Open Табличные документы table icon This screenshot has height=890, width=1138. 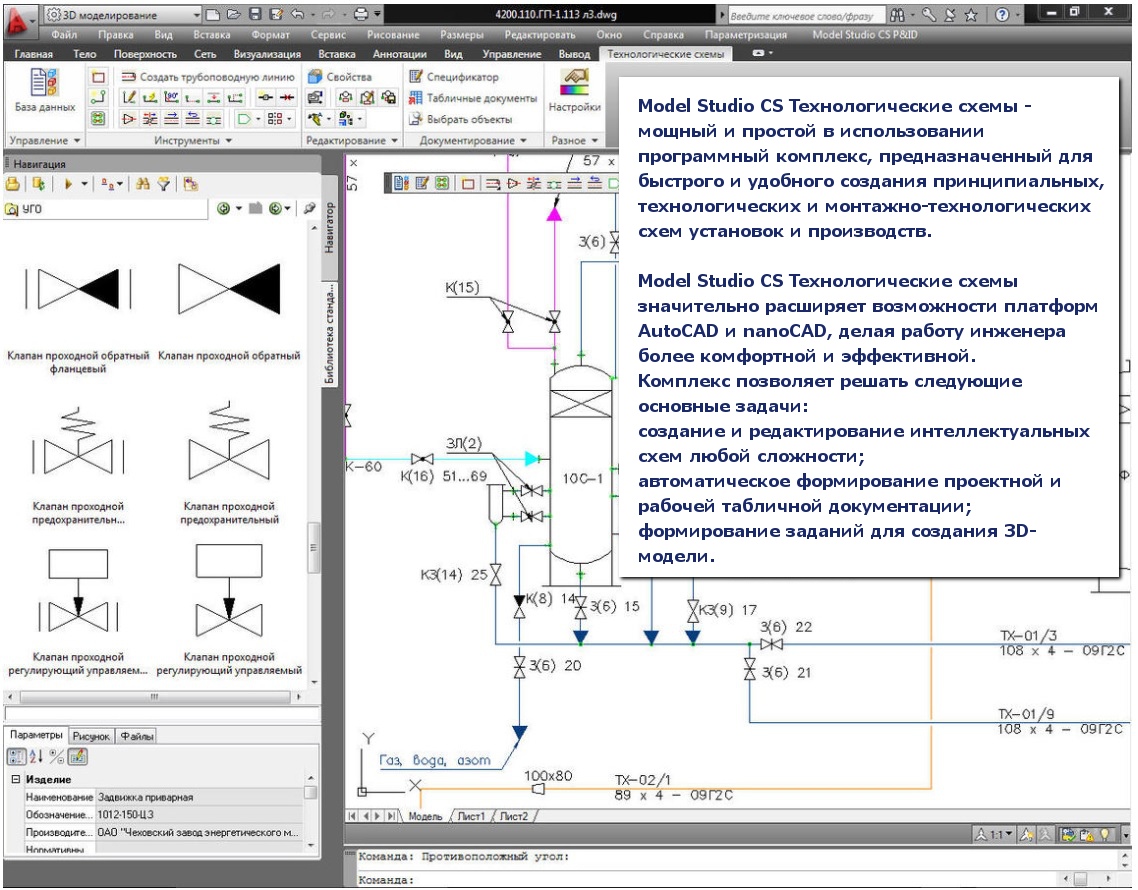[x=416, y=97]
